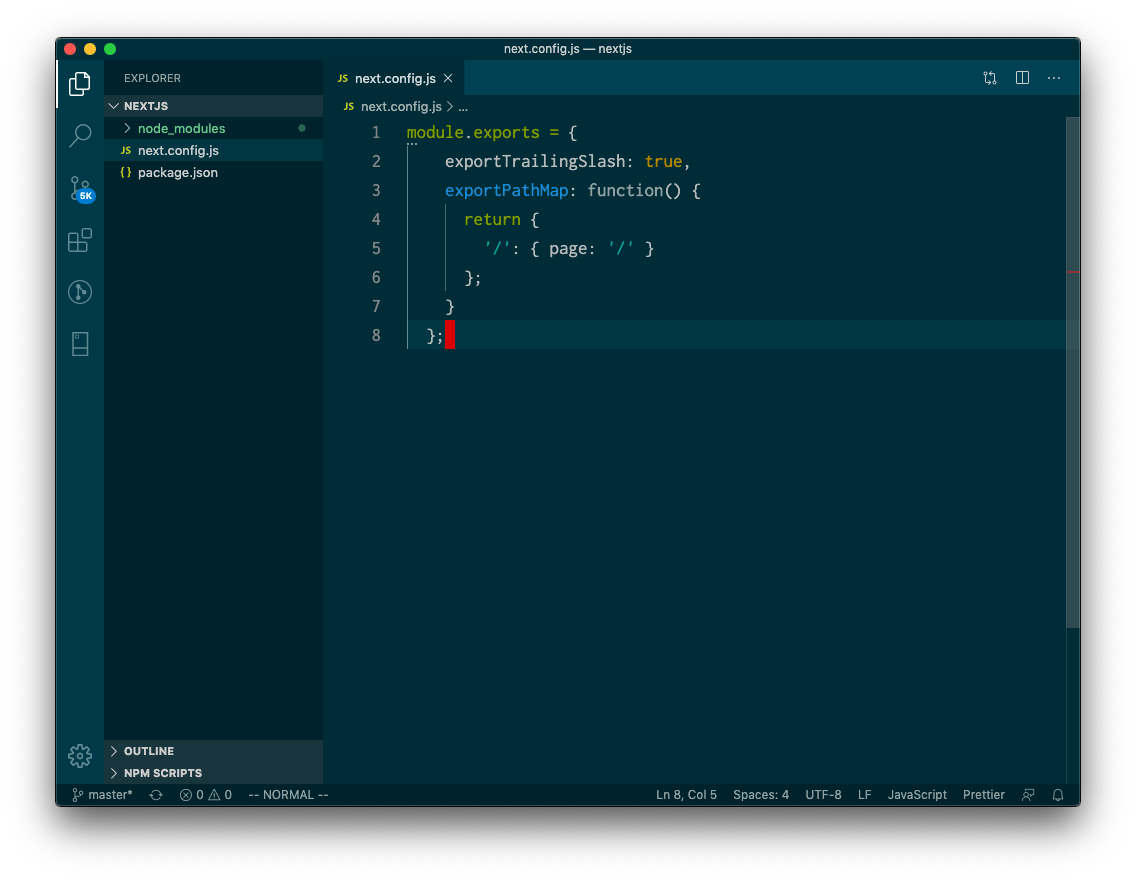Open more actions with the ellipsis menu
1136x880 pixels.
pyautogui.click(x=1053, y=77)
